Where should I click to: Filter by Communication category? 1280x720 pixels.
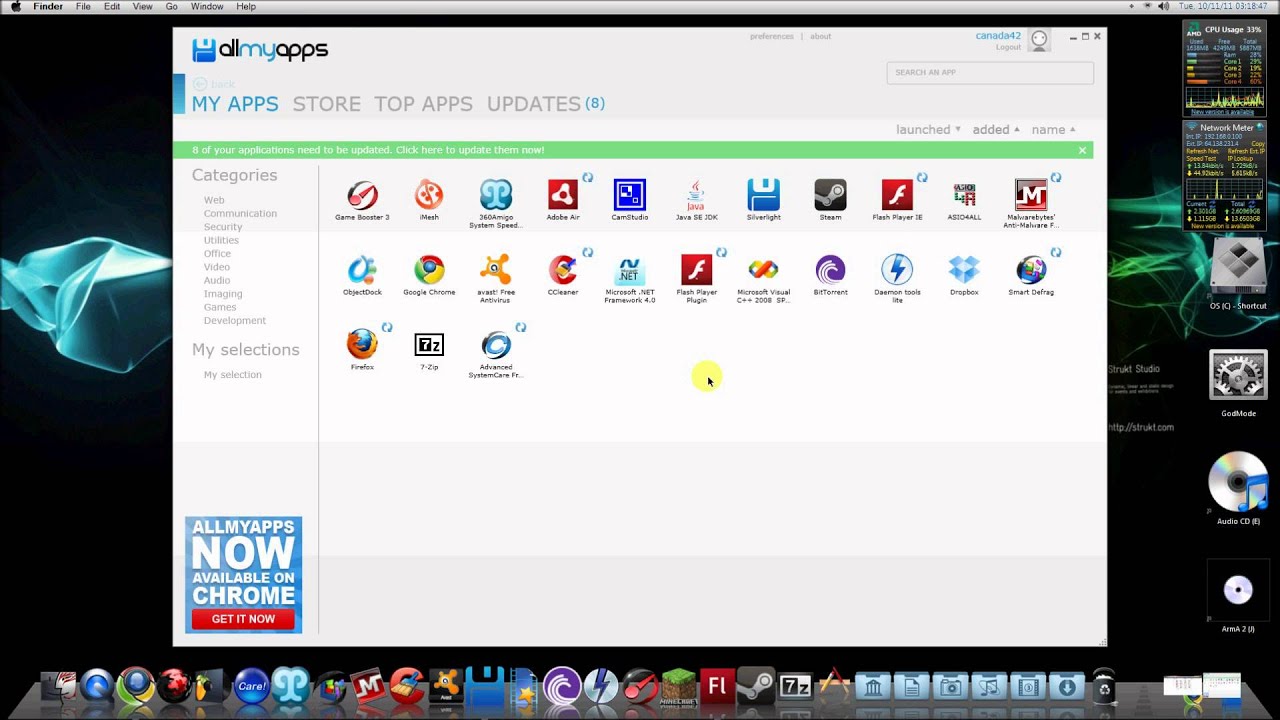(240, 213)
